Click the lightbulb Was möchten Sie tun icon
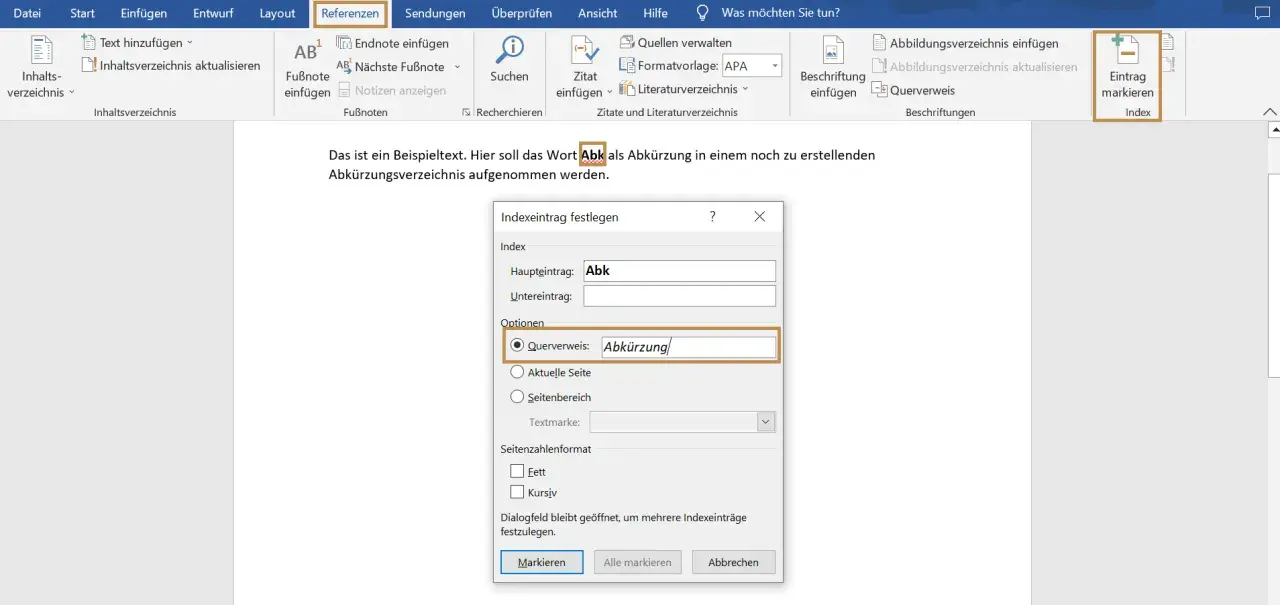Image resolution: width=1280 pixels, height=605 pixels. (703, 13)
